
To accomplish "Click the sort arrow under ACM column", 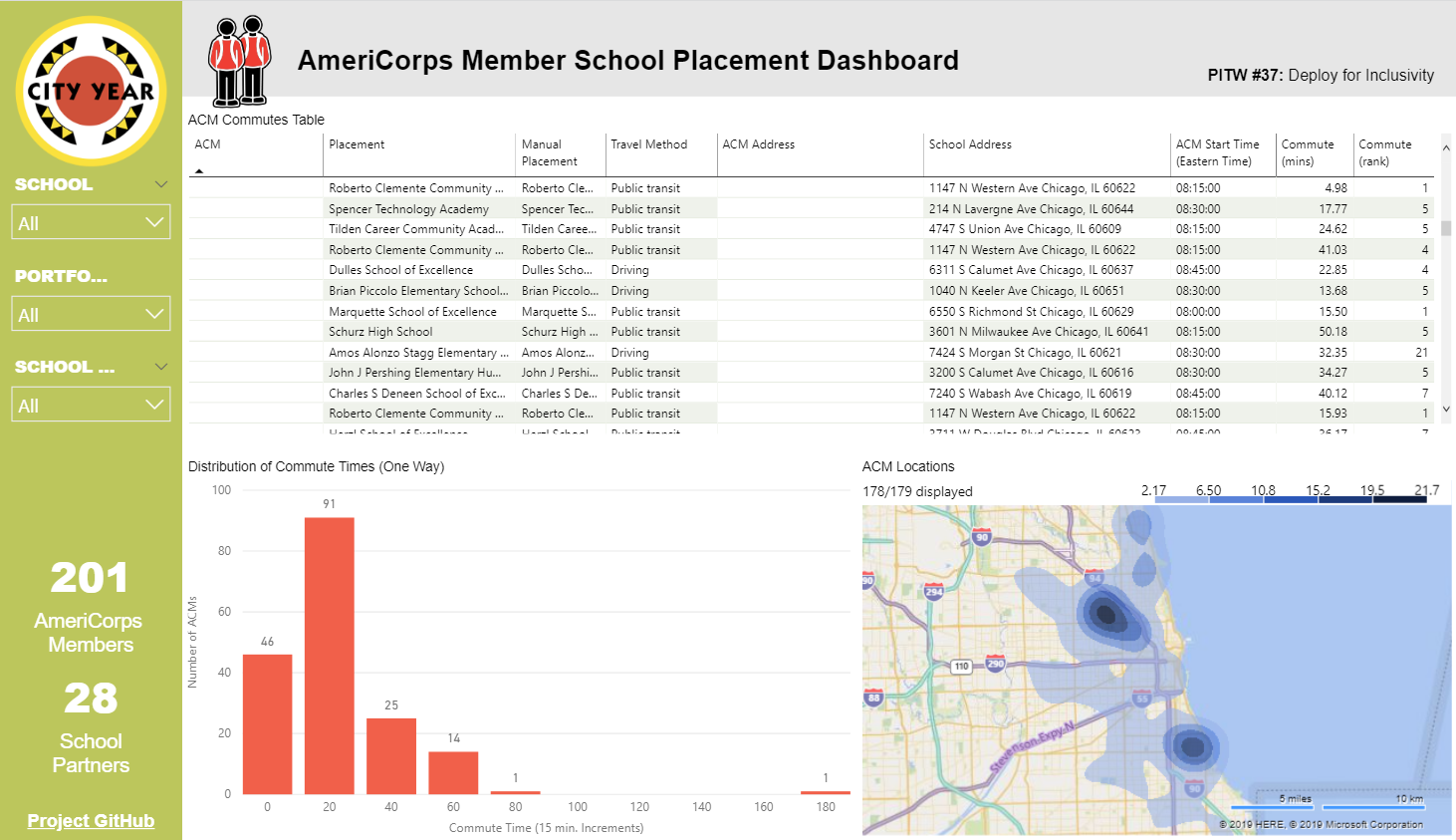I will (x=199, y=171).
